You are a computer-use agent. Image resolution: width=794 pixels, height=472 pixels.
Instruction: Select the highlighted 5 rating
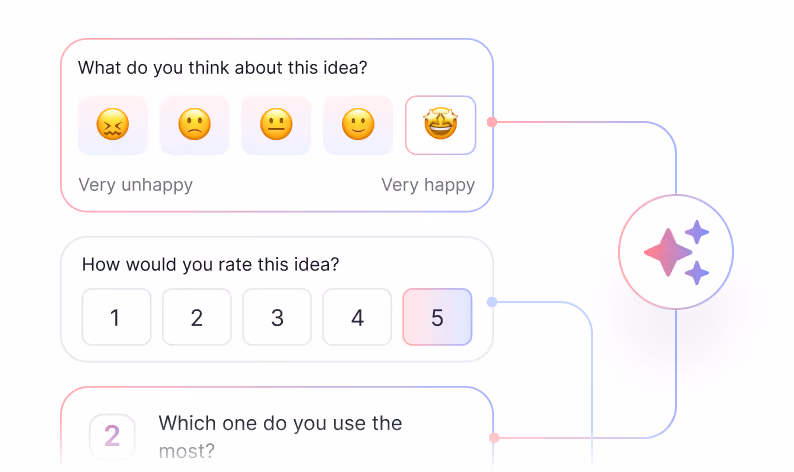(x=438, y=317)
